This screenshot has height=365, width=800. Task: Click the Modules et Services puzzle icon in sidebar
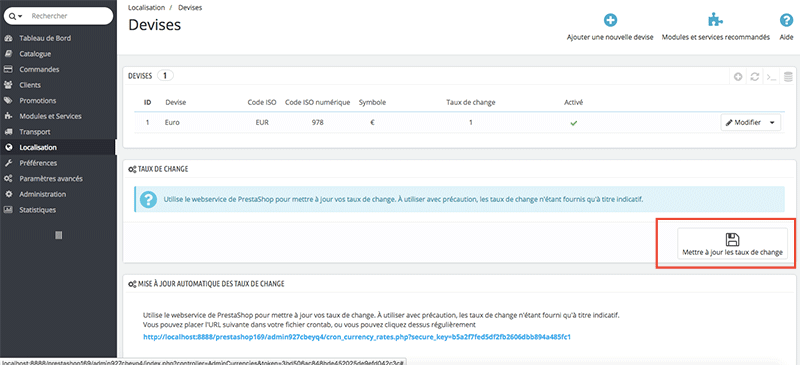tap(8, 116)
